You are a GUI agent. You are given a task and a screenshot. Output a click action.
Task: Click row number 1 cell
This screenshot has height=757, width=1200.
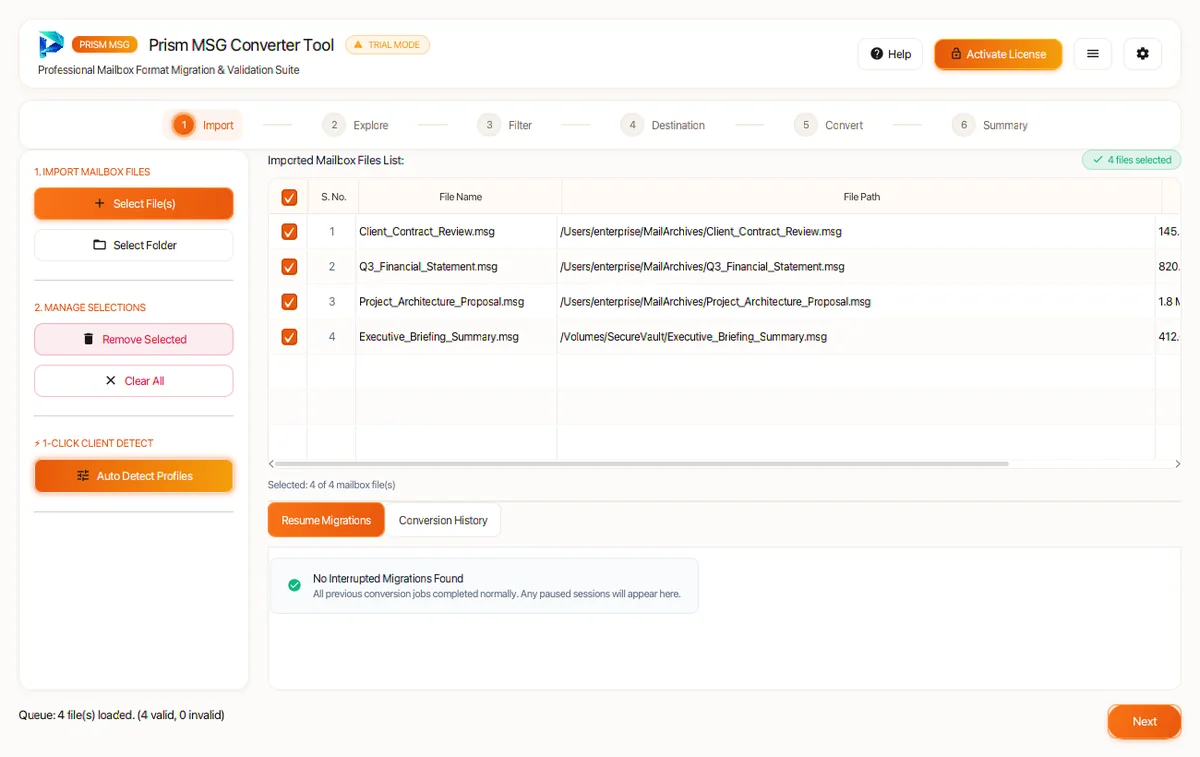click(332, 232)
